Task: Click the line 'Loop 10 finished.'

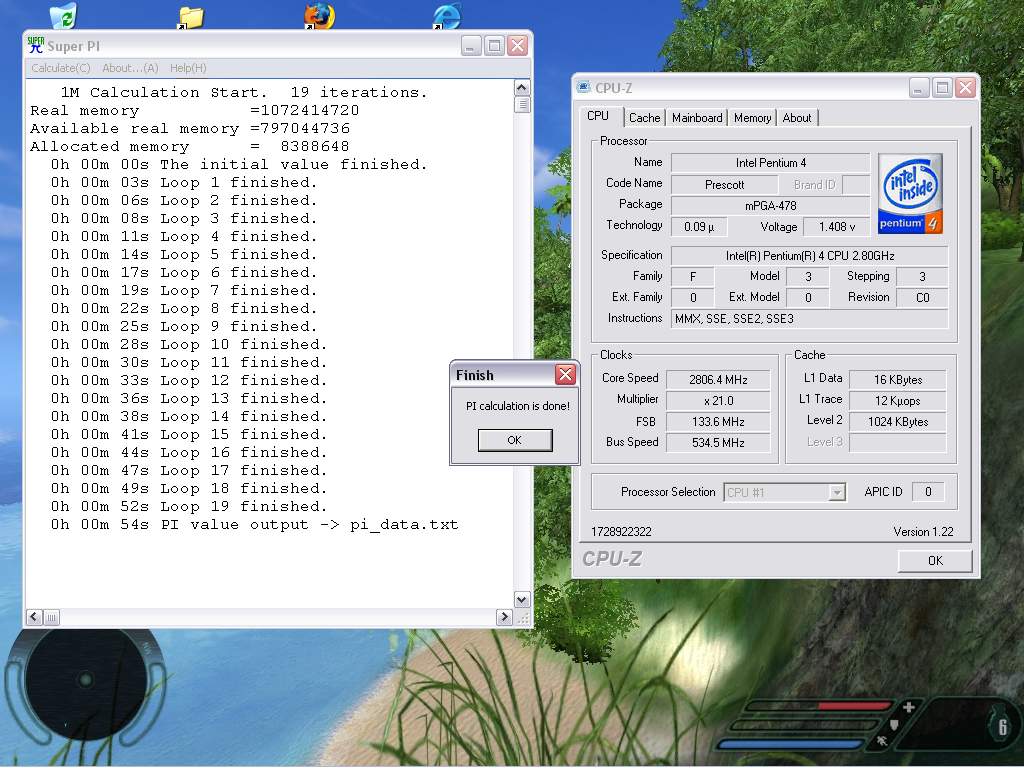Action: click(x=189, y=345)
